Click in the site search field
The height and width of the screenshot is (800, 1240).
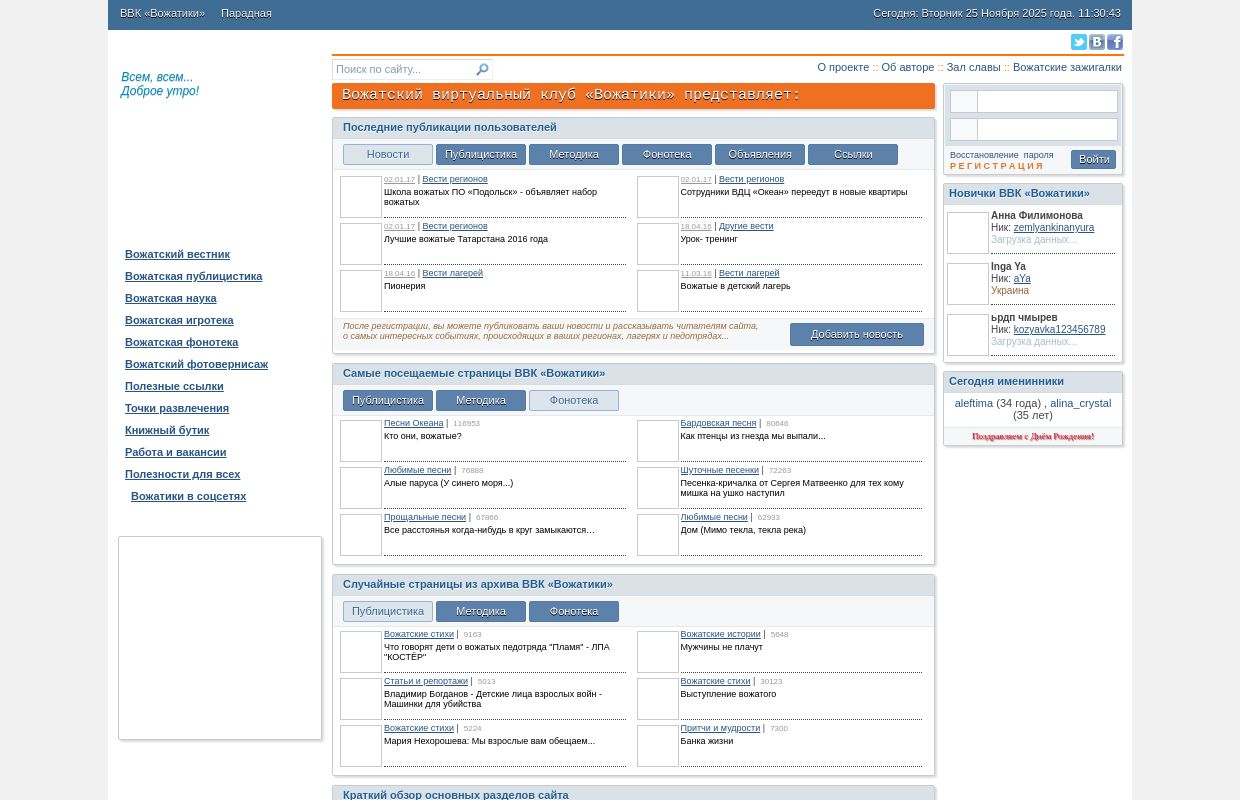(x=402, y=70)
